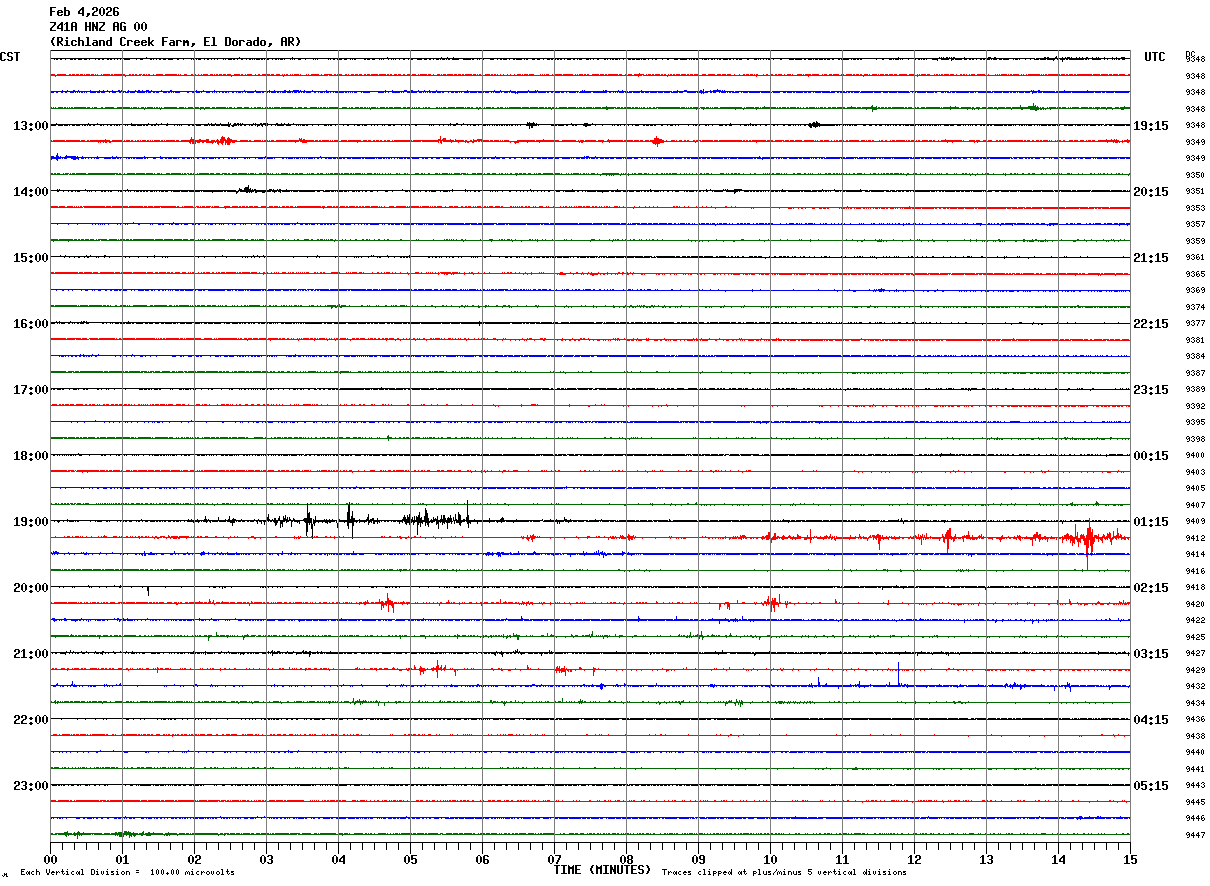Click the "00" minute tick label
Viewport: 1210px width, 886px height.
coord(50,859)
